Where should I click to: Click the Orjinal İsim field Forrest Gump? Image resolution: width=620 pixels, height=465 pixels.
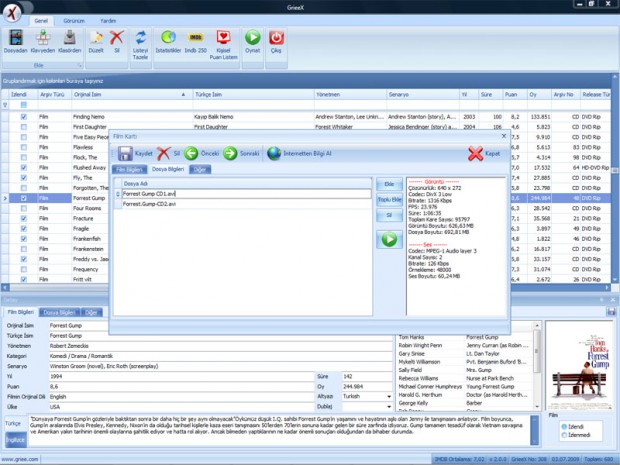(x=221, y=325)
